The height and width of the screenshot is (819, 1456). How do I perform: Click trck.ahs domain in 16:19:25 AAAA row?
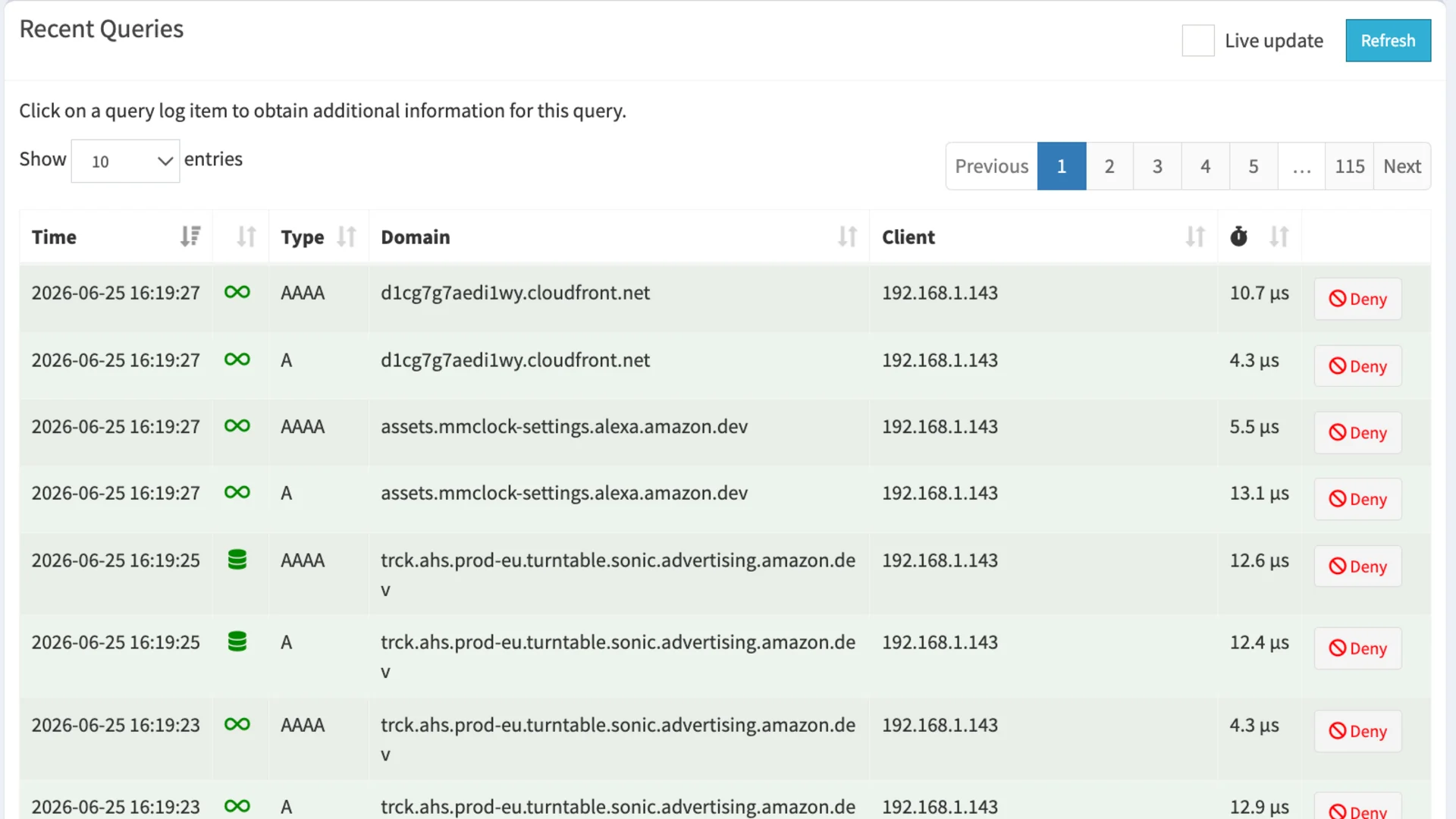(618, 574)
